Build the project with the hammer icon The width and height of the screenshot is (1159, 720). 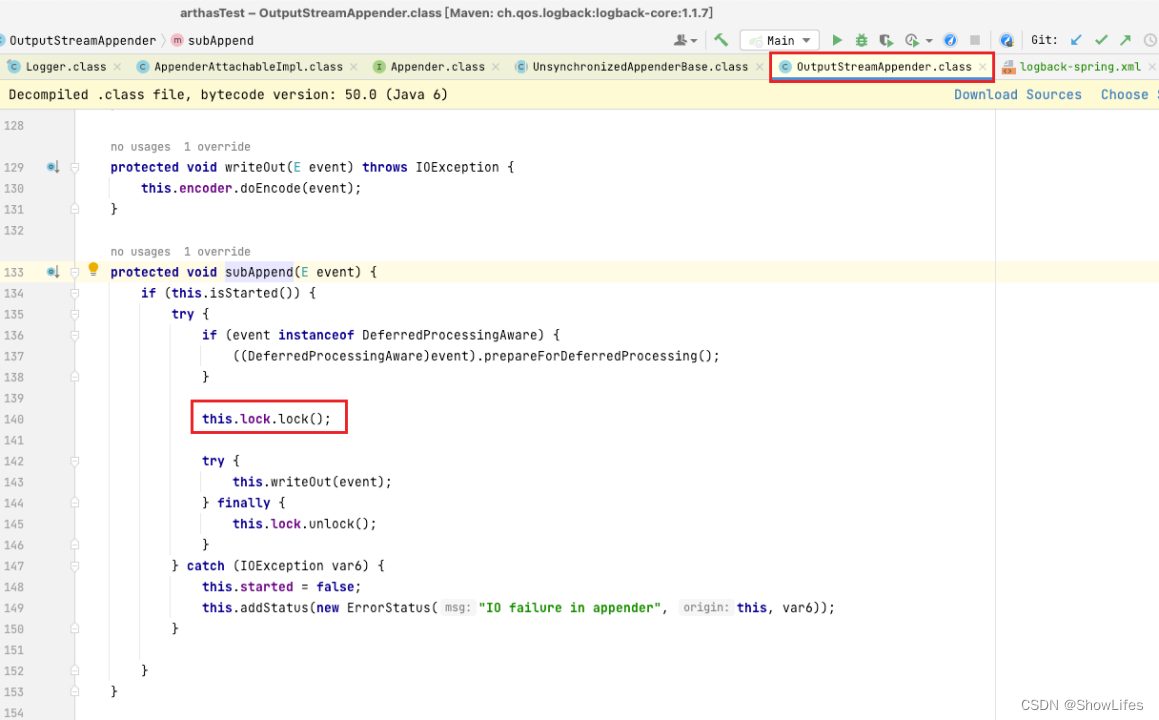(x=720, y=38)
